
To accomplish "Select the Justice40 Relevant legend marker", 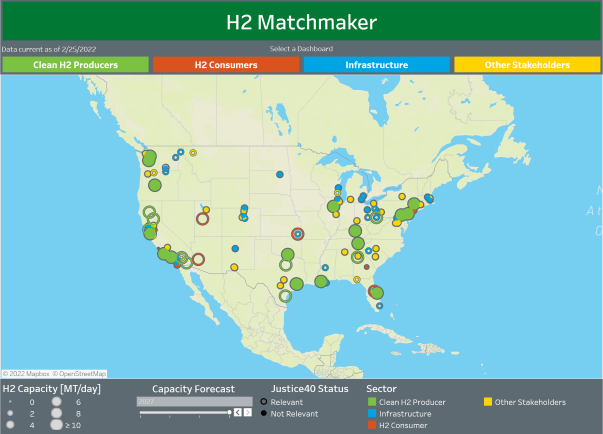I will pyautogui.click(x=264, y=401).
